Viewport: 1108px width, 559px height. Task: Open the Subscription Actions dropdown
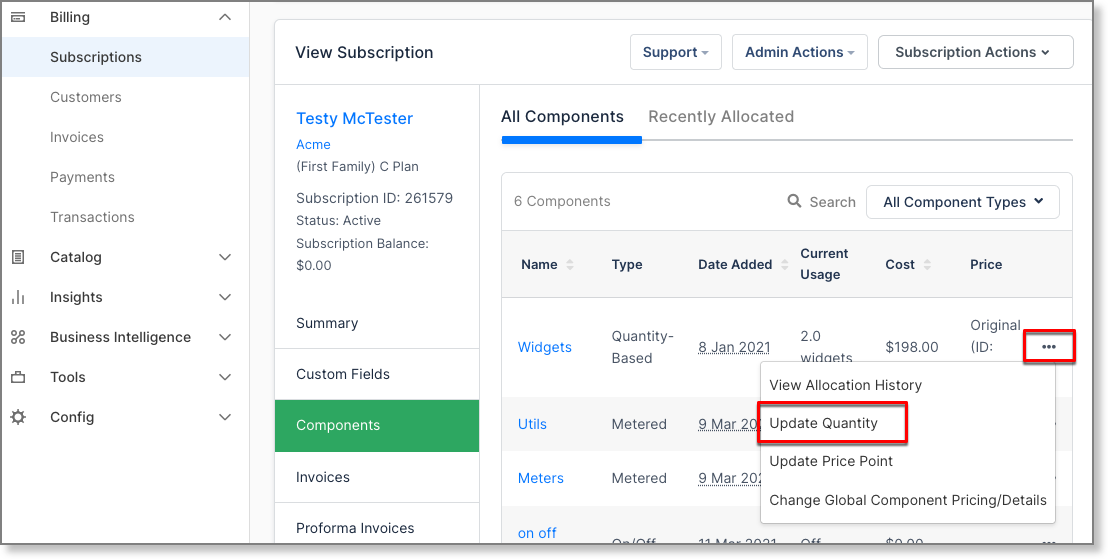(x=974, y=52)
